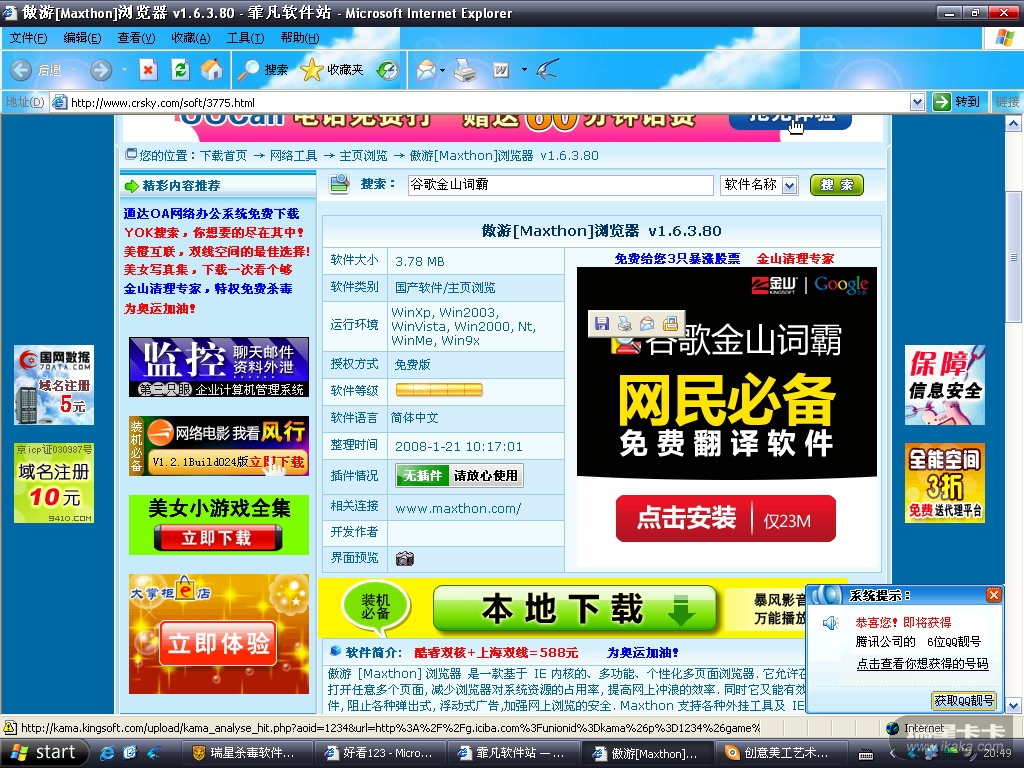Open the camera preview icon beside 界面预览
This screenshot has width=1024, height=768.
[x=405, y=558]
